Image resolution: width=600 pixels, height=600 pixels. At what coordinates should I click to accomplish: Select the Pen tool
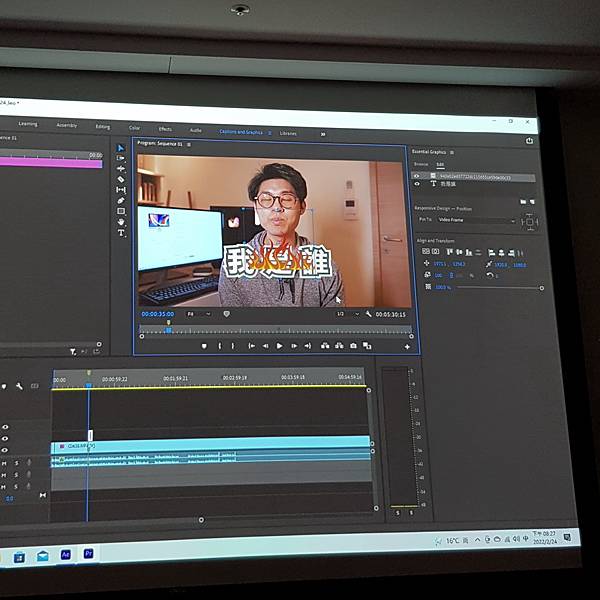click(121, 201)
